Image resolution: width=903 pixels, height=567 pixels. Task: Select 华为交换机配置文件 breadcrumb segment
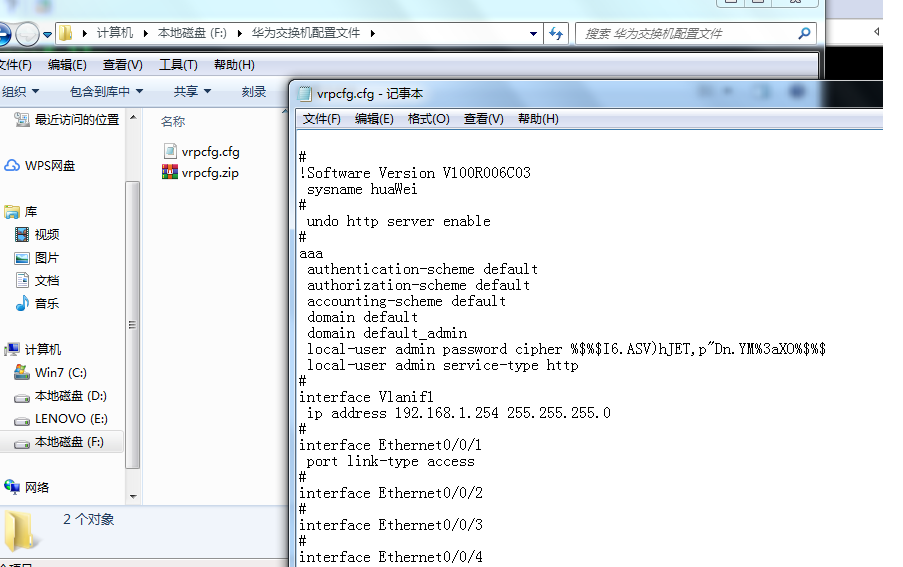[x=305, y=33]
